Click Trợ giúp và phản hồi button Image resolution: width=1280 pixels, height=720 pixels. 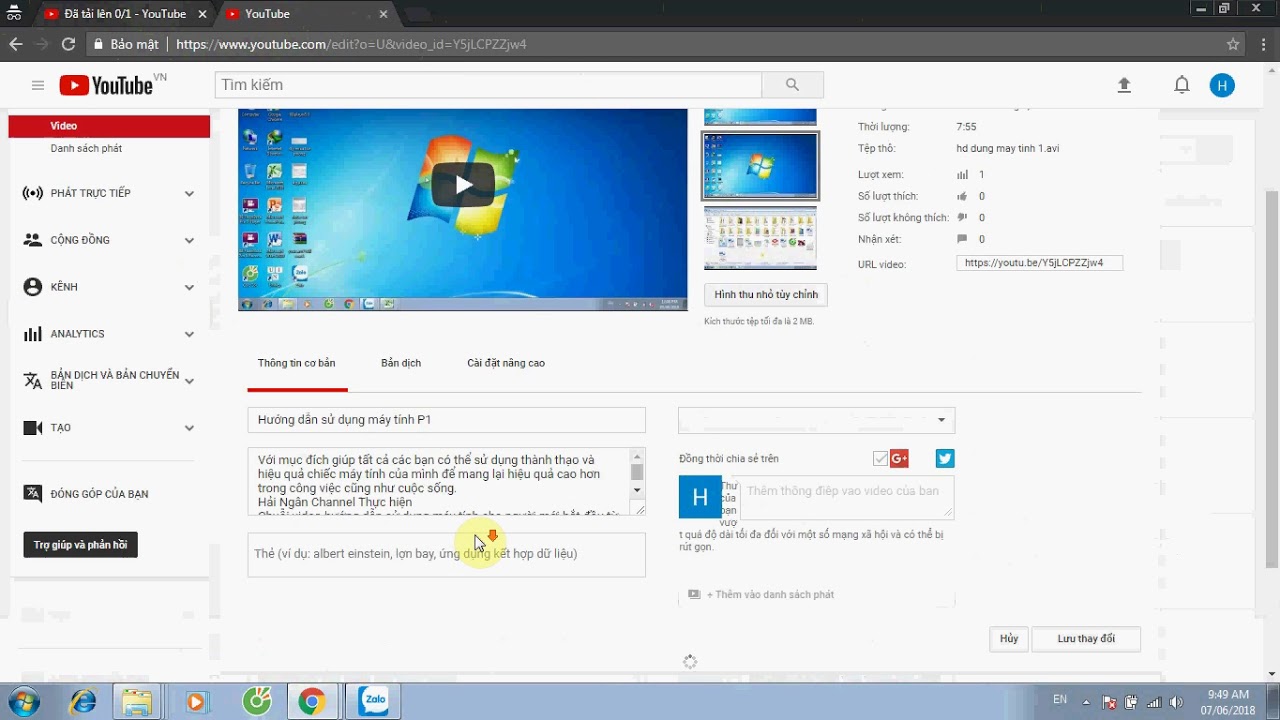pos(80,545)
